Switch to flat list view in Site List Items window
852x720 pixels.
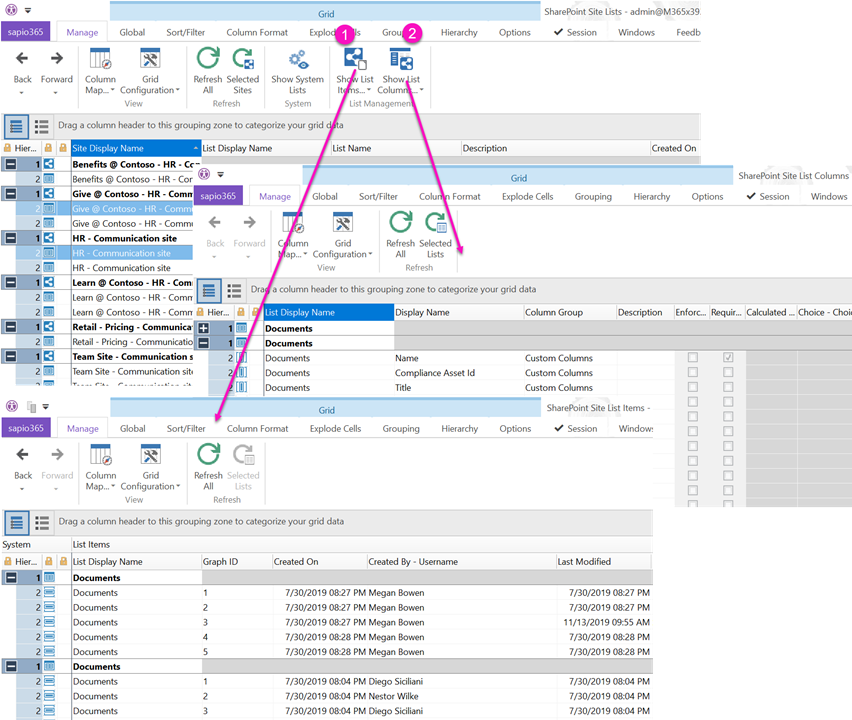coord(42,523)
